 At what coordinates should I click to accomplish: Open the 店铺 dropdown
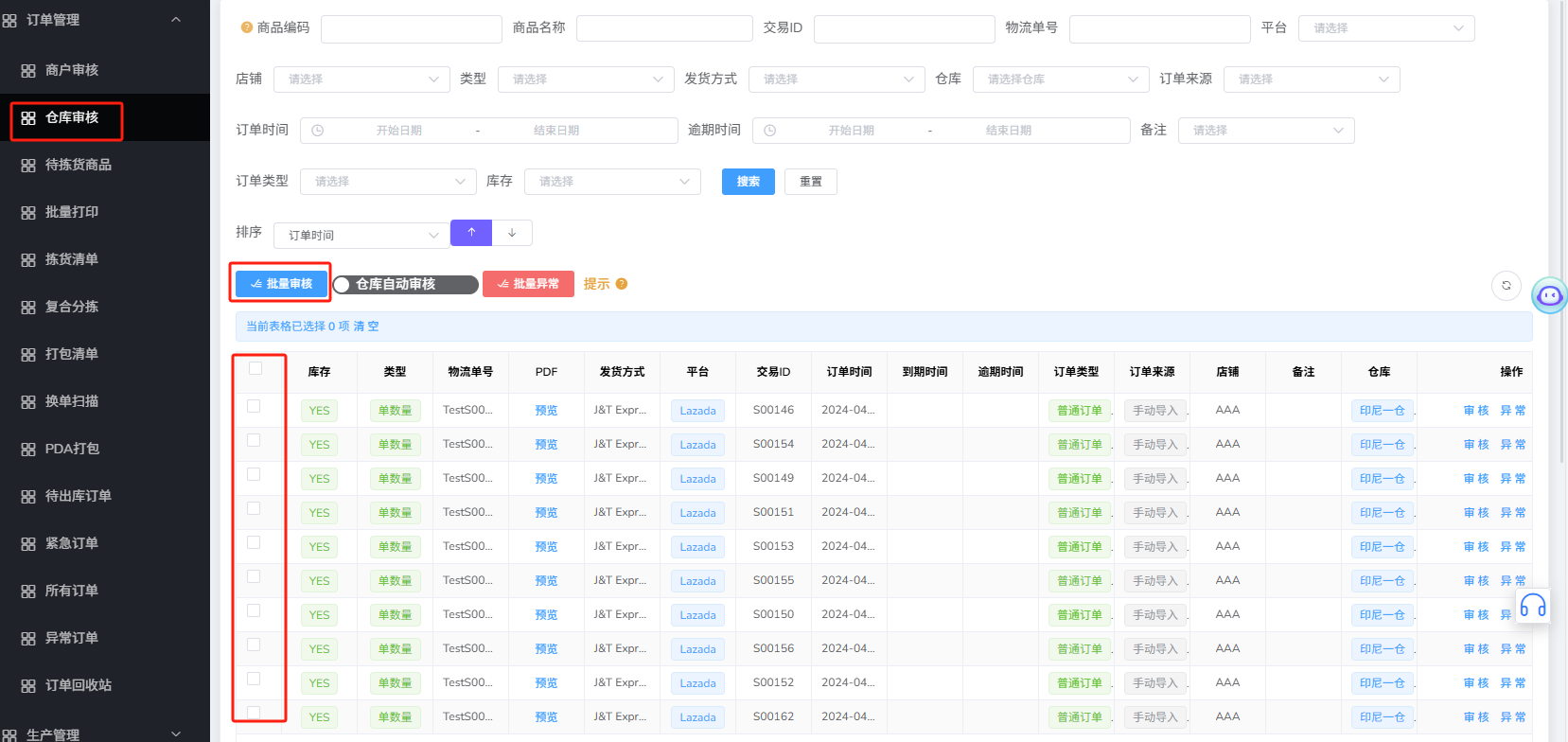pyautogui.click(x=361, y=79)
